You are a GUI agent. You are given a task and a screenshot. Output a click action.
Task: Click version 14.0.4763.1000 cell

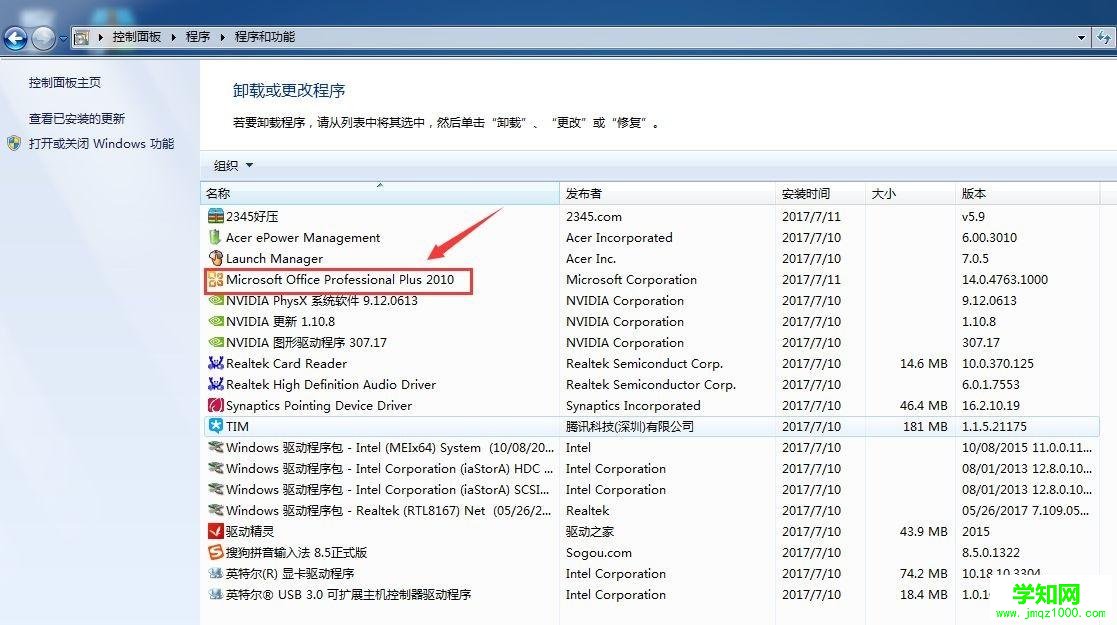[x=1004, y=279]
